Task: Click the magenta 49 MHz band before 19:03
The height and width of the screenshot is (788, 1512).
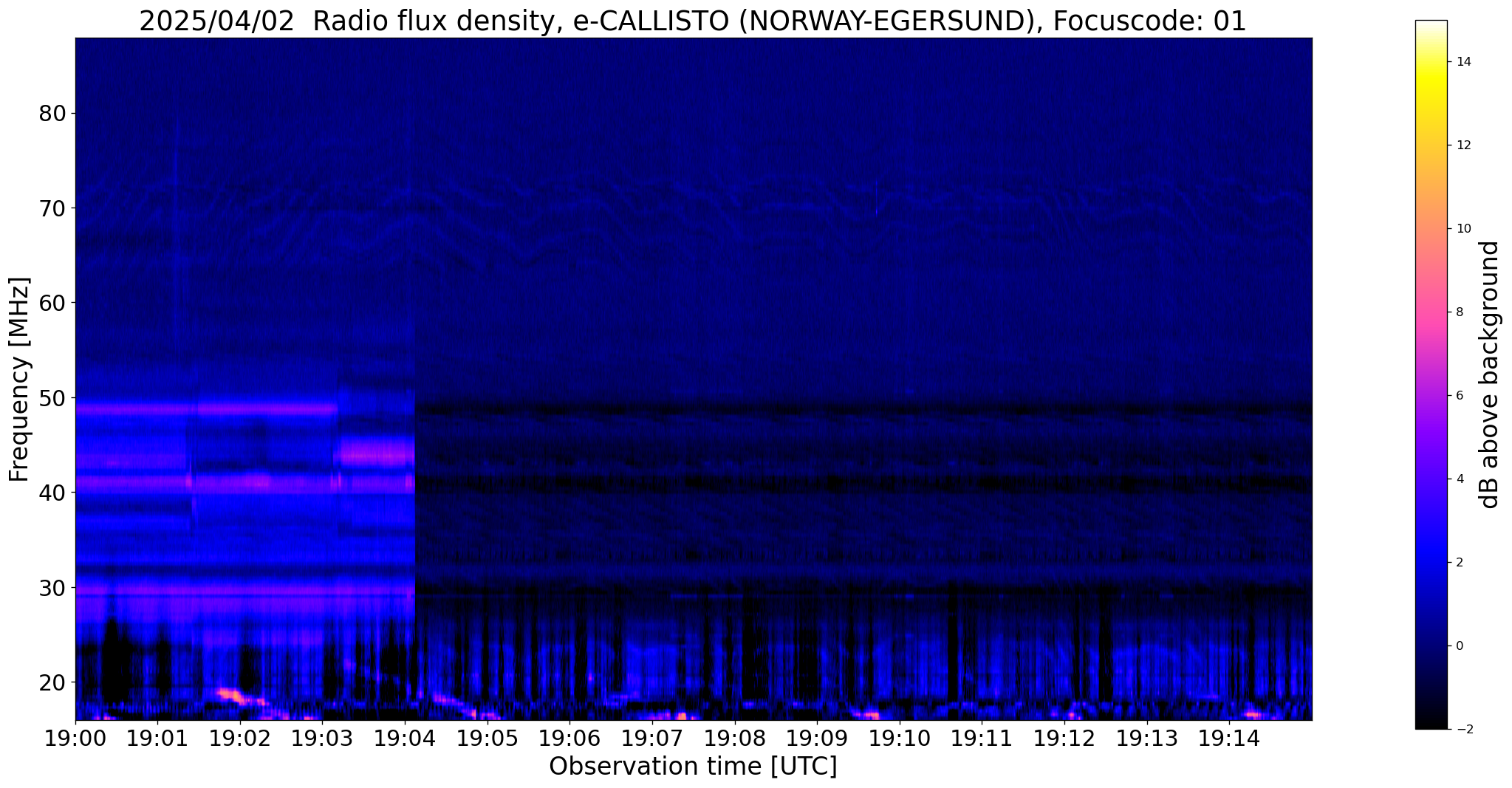Action: coord(207,408)
